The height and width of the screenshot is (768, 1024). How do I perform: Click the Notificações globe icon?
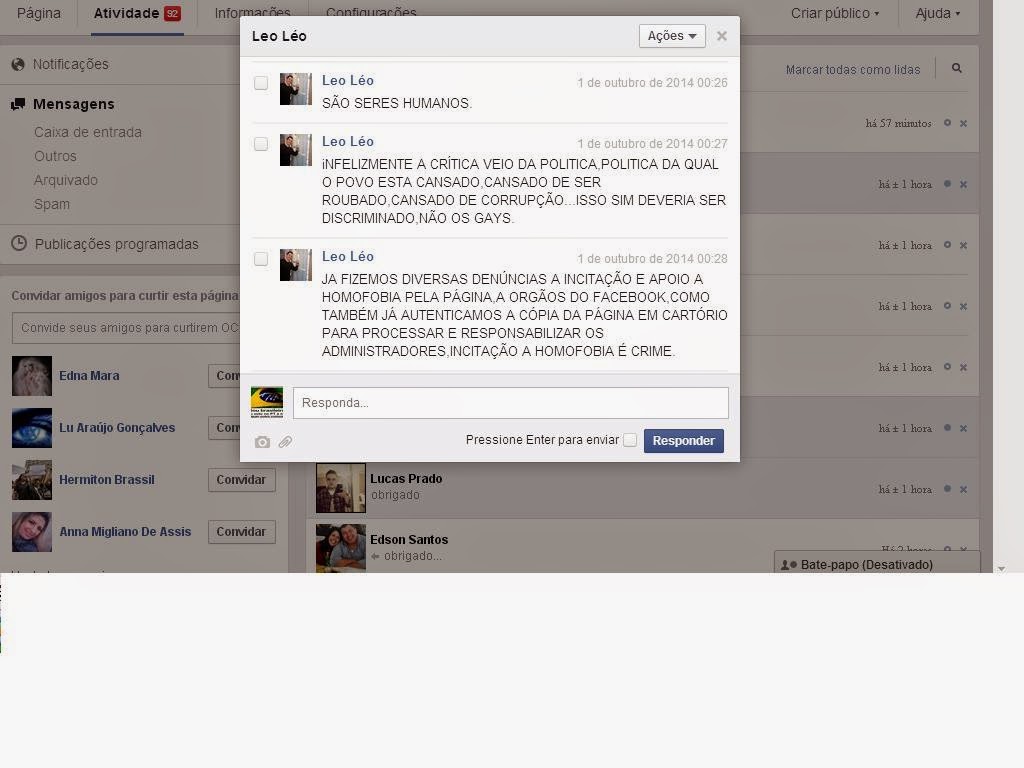[18, 64]
